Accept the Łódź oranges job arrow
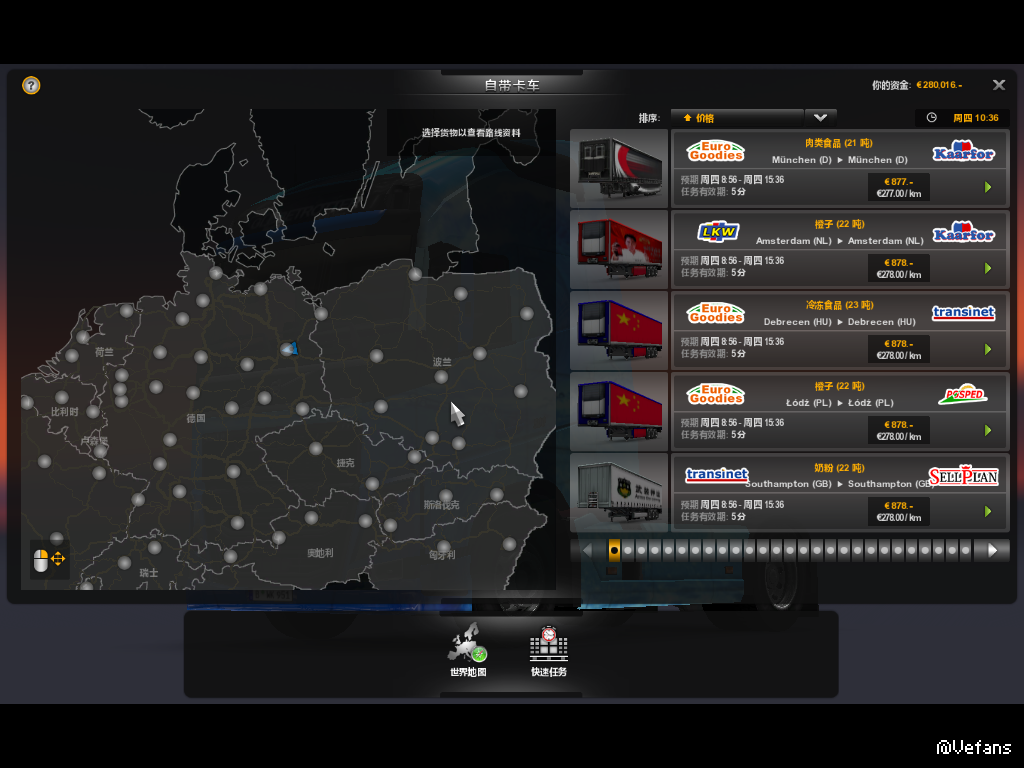Image resolution: width=1024 pixels, height=768 pixels. click(987, 430)
